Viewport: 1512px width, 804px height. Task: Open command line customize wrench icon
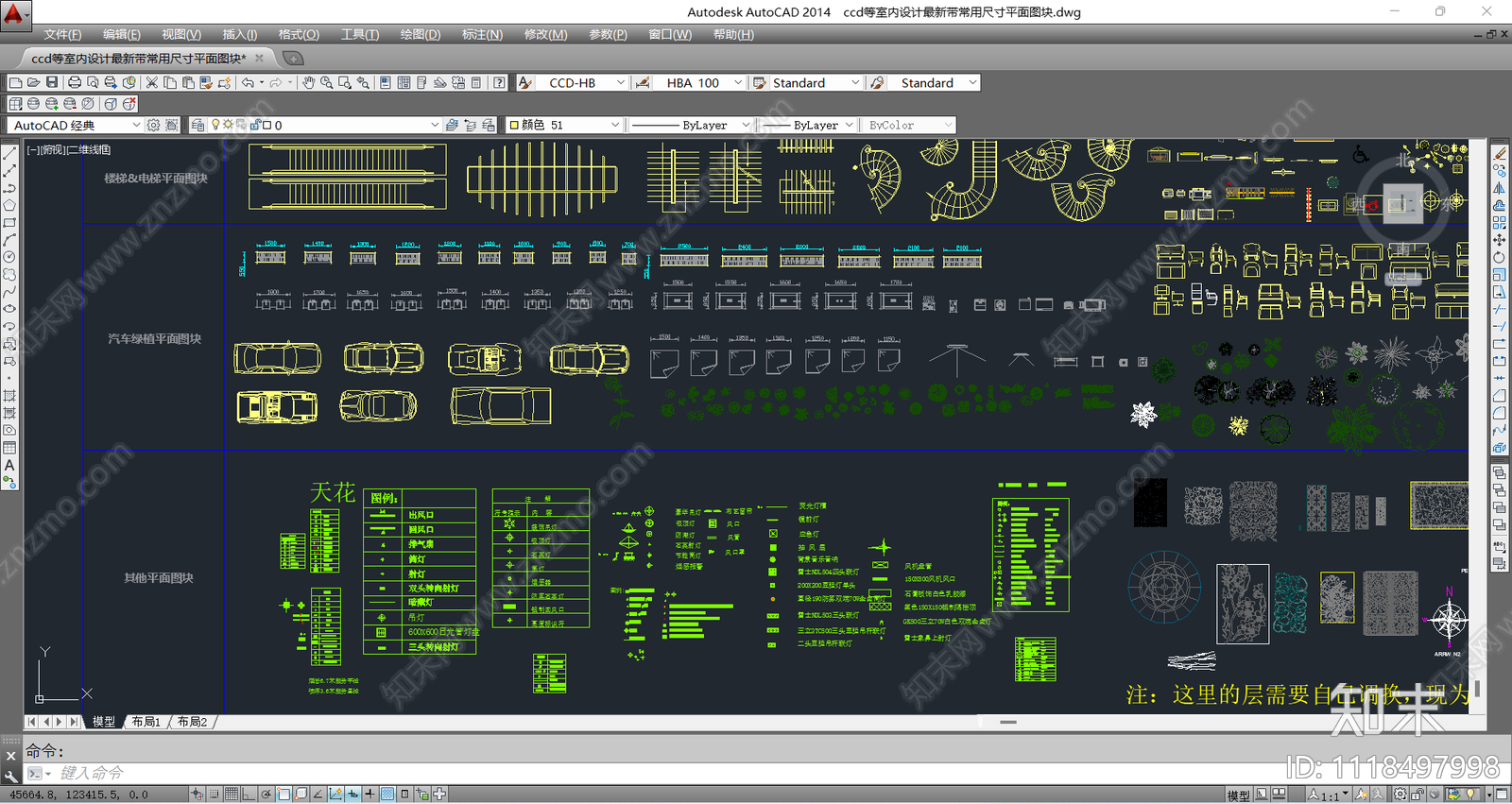(11, 776)
